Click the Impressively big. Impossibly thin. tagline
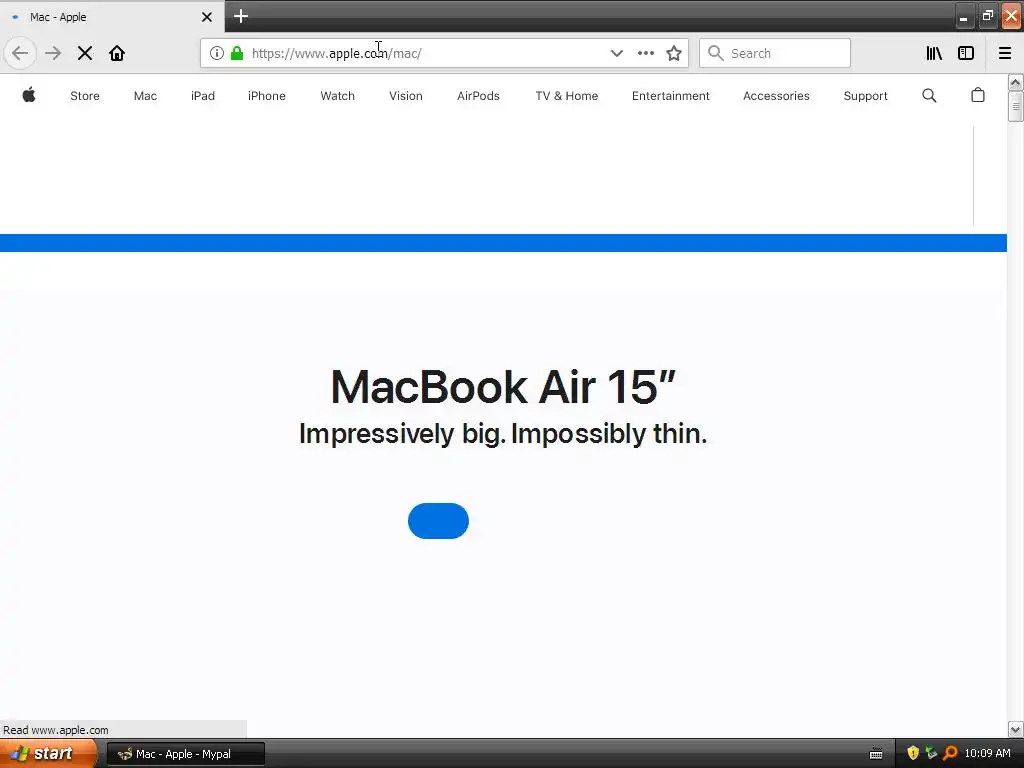Screen dimensions: 1024x768 (503, 434)
